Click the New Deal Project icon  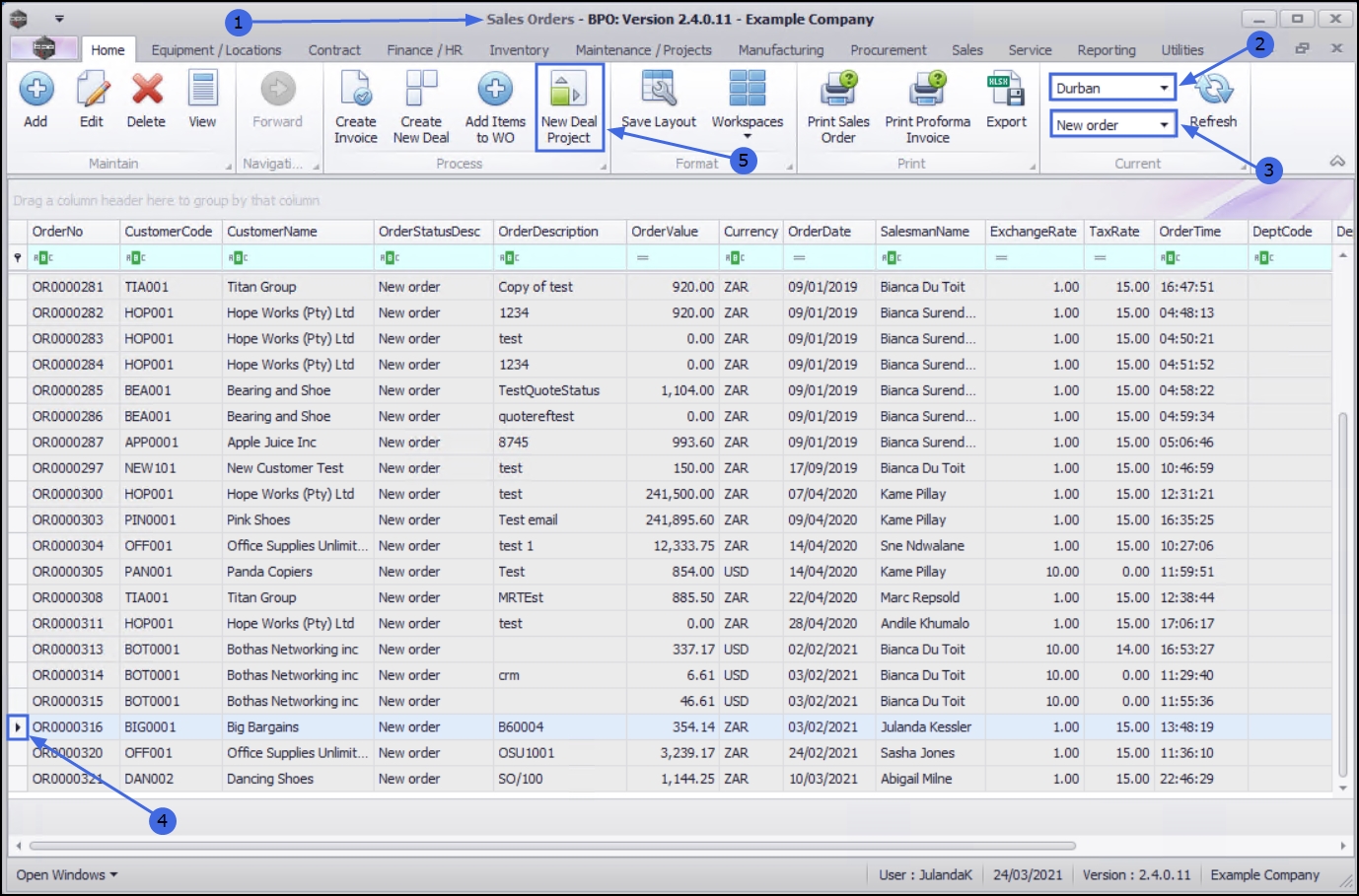click(569, 90)
